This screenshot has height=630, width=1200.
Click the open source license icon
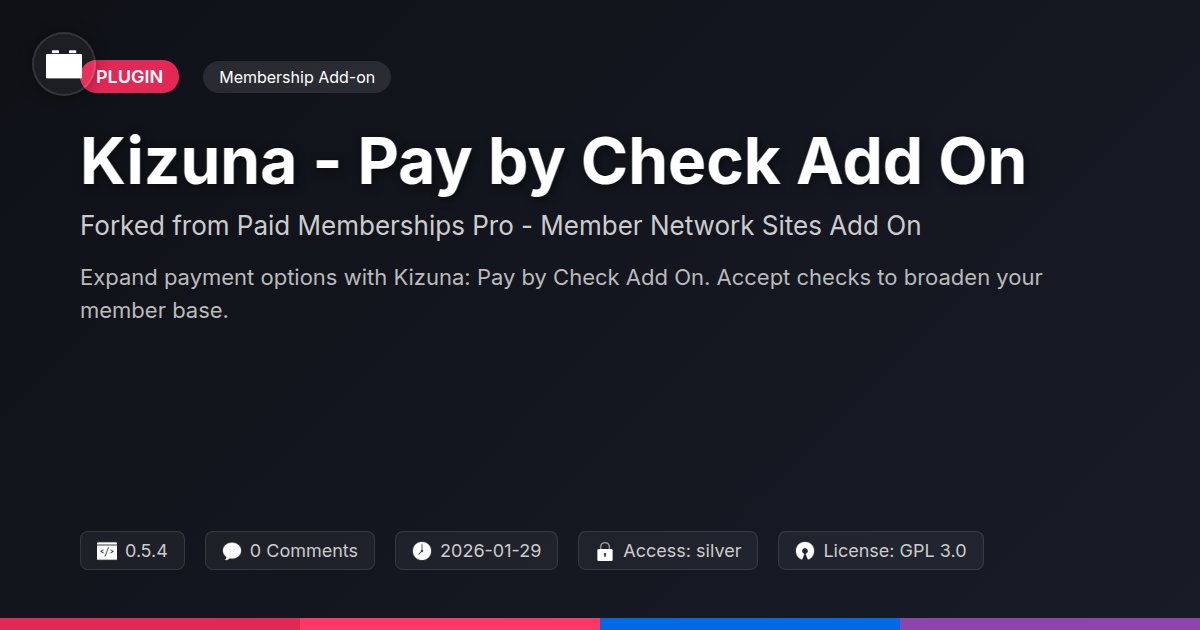coord(805,551)
